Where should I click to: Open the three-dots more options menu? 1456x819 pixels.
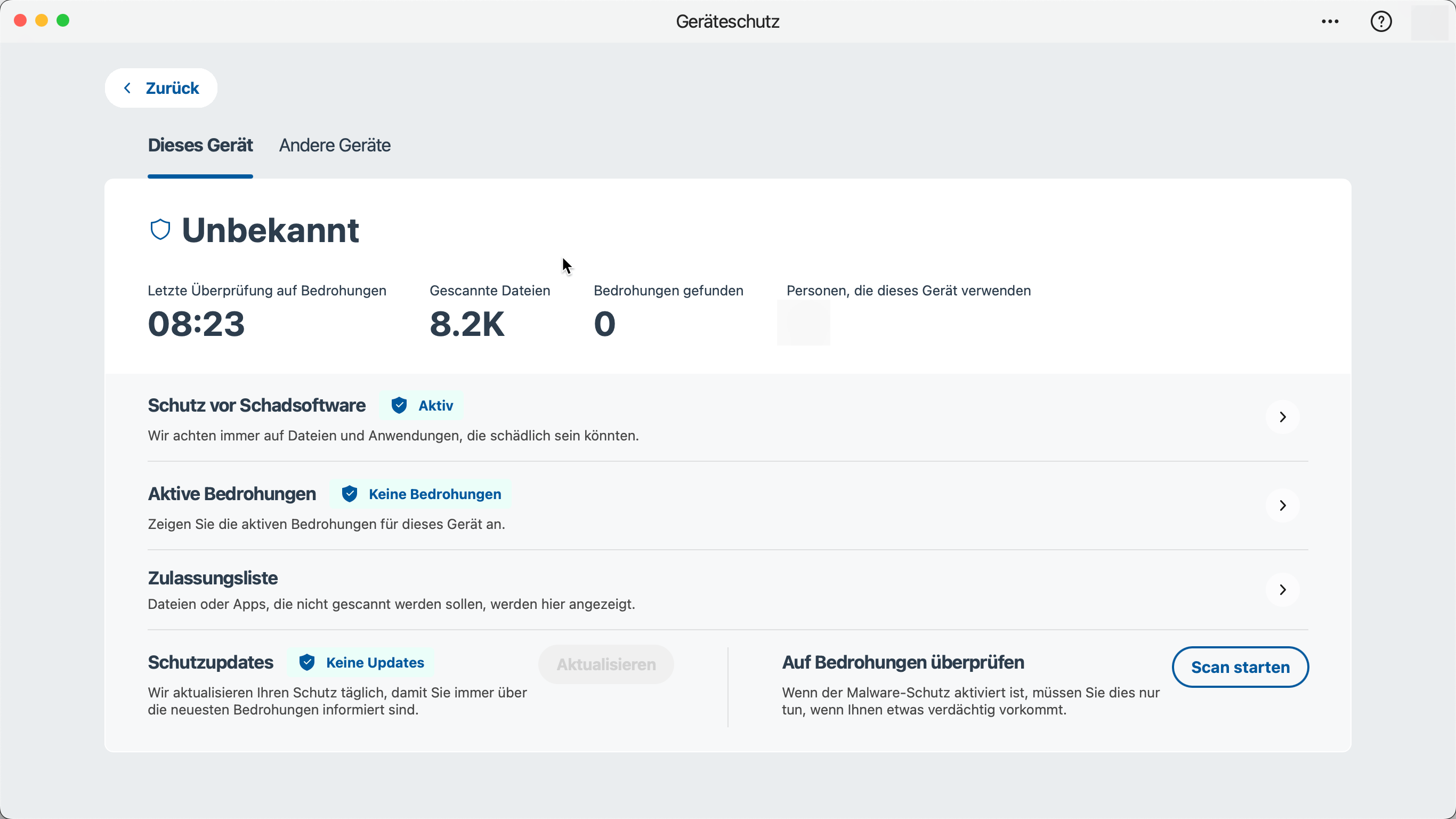1330,21
